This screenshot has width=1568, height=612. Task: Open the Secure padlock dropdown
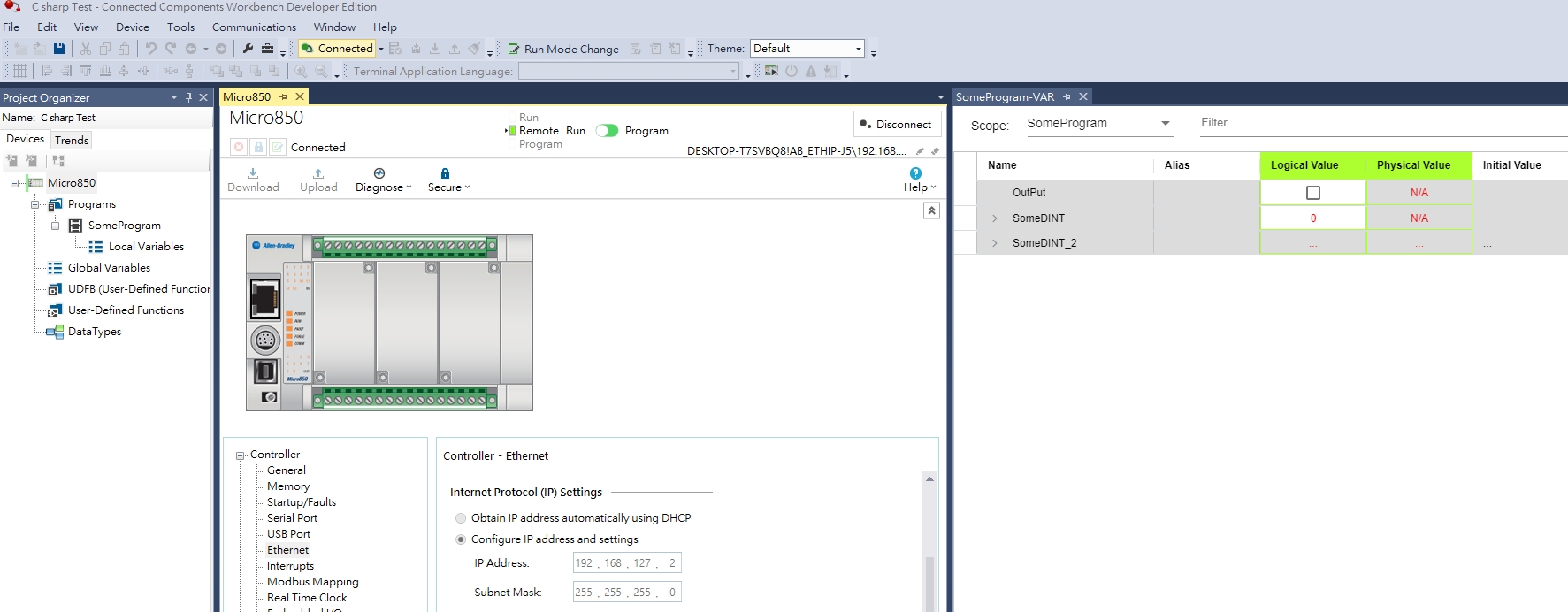point(448,180)
